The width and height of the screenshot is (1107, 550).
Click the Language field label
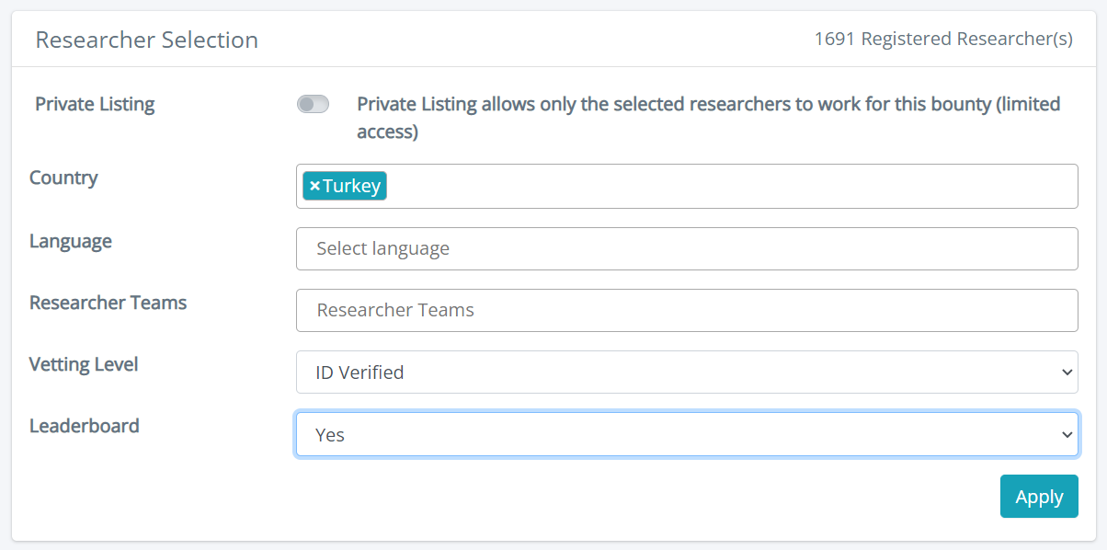pyautogui.click(x=71, y=241)
